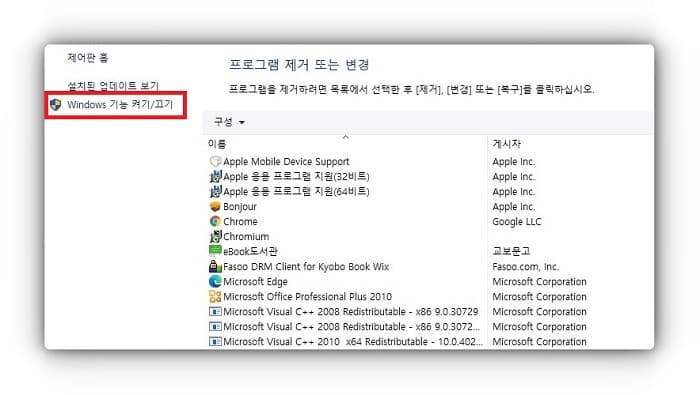Click Apple 응용 프로그램 지원(64비트) icon
700x395 pixels.
[x=215, y=191]
